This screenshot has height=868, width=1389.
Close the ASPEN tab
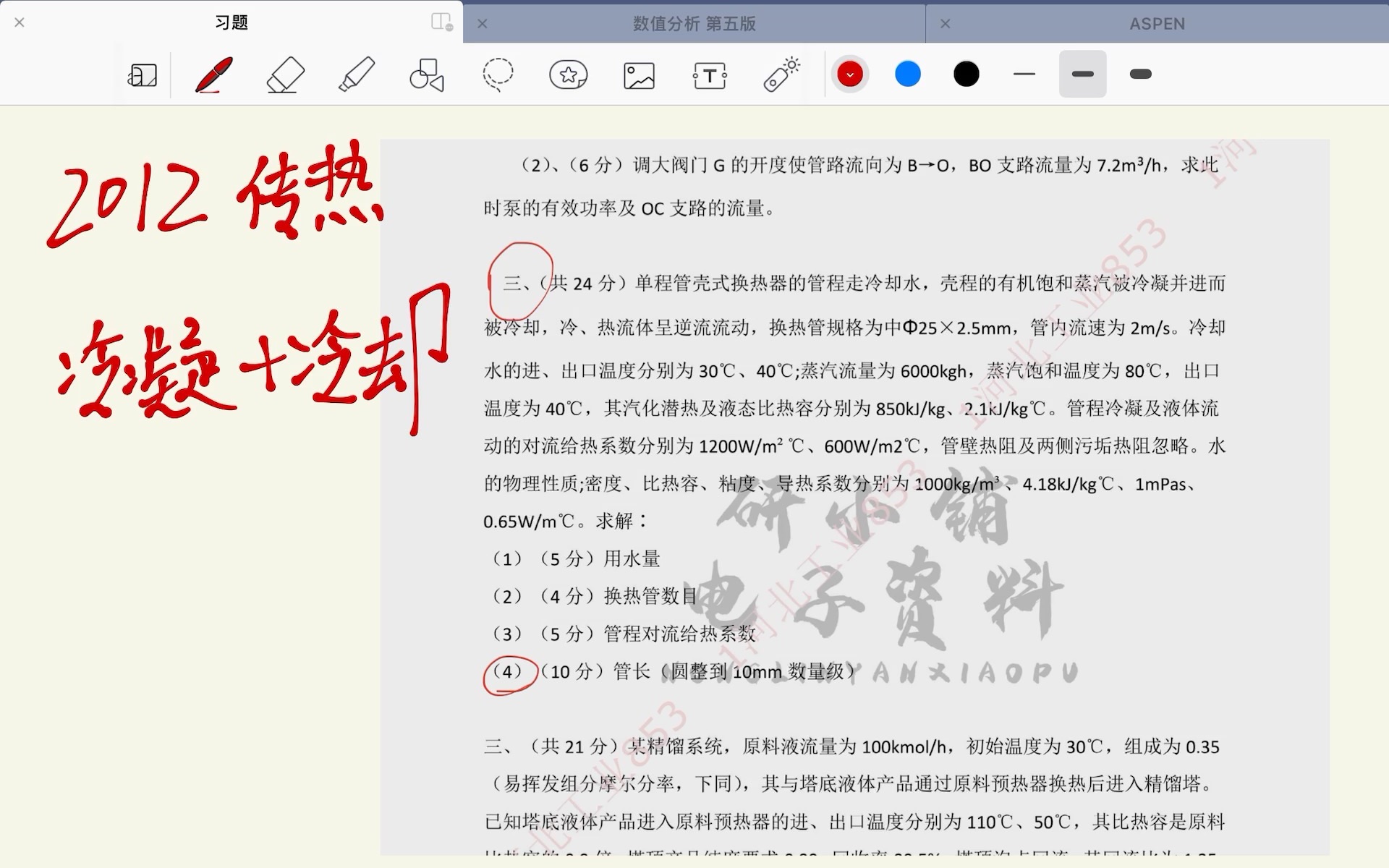[946, 24]
